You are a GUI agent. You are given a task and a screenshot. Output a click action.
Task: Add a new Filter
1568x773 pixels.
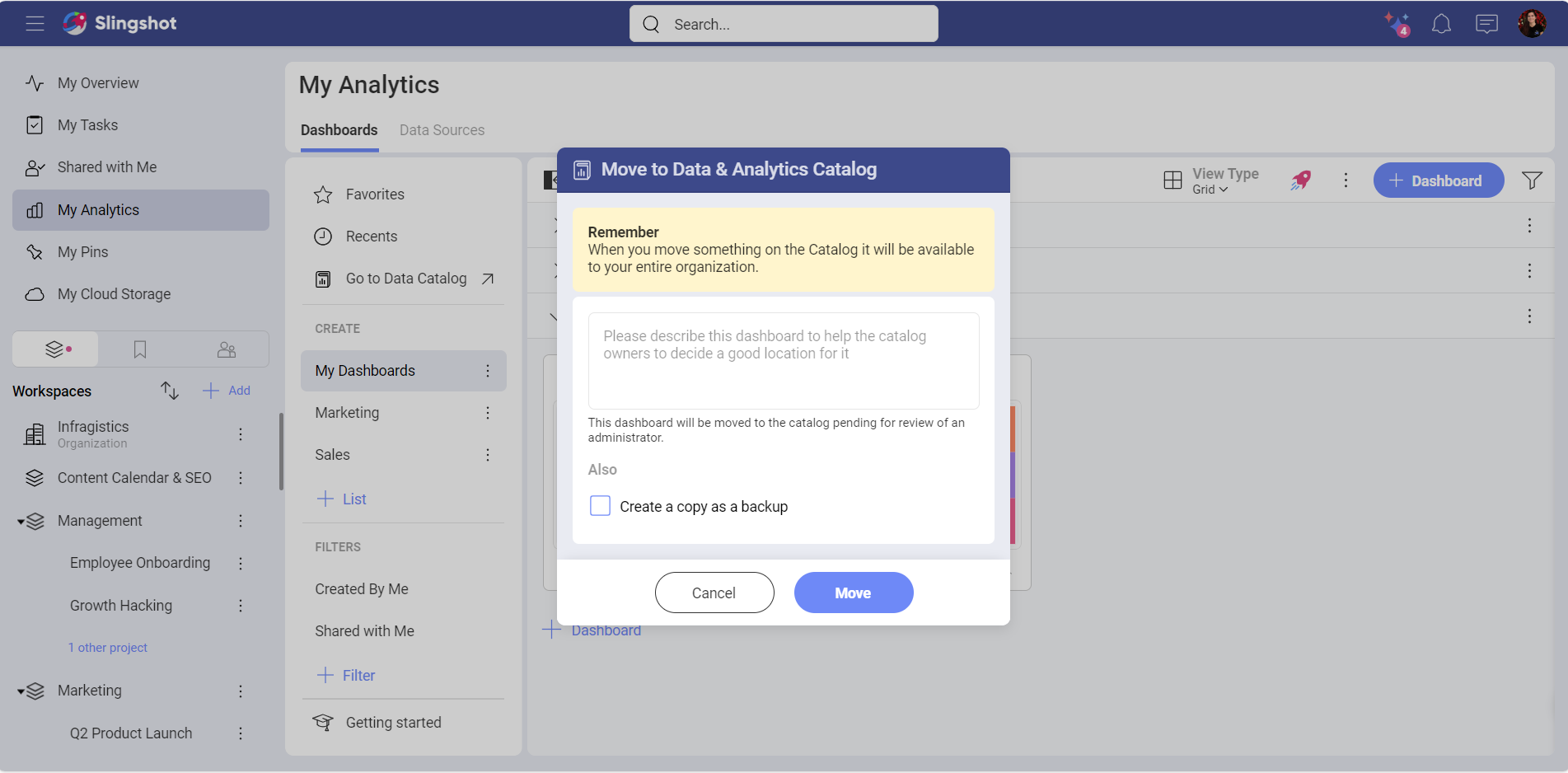pos(346,676)
